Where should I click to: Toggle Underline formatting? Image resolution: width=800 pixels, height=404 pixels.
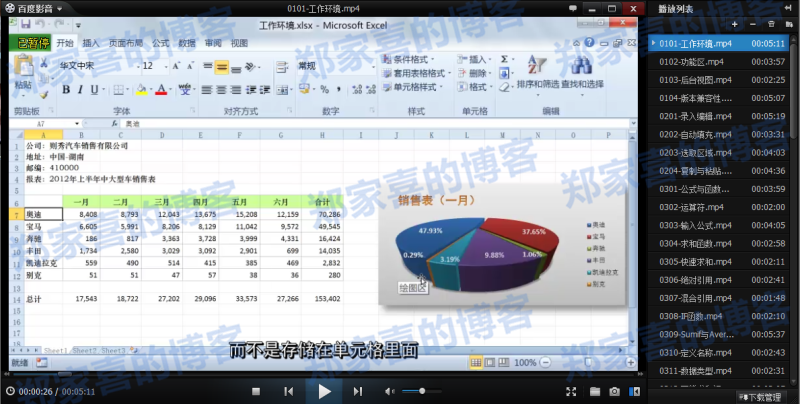click(94, 90)
